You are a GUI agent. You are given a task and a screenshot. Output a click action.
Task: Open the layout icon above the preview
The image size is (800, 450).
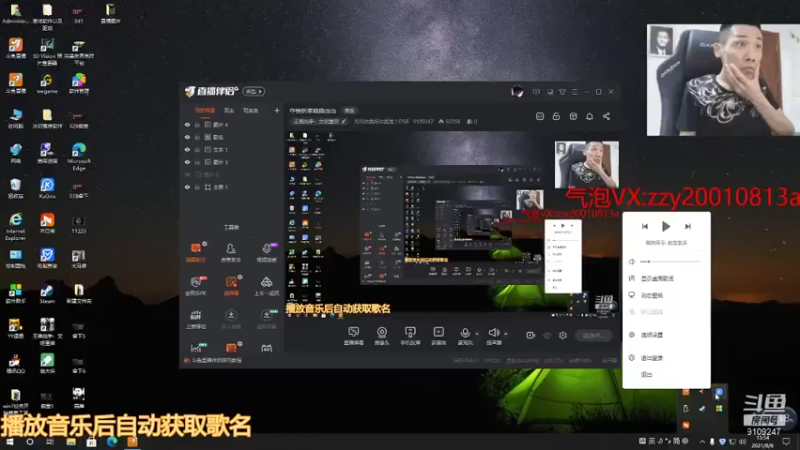[x=573, y=116]
